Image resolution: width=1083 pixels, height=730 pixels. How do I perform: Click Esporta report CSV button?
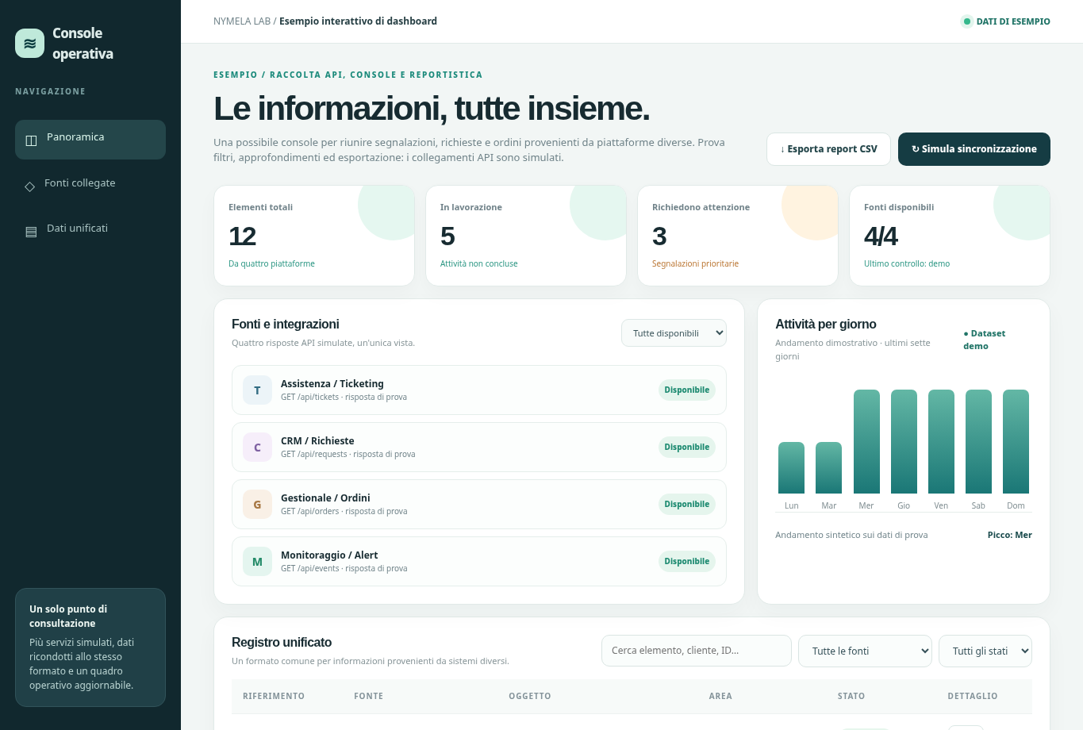[x=828, y=149]
